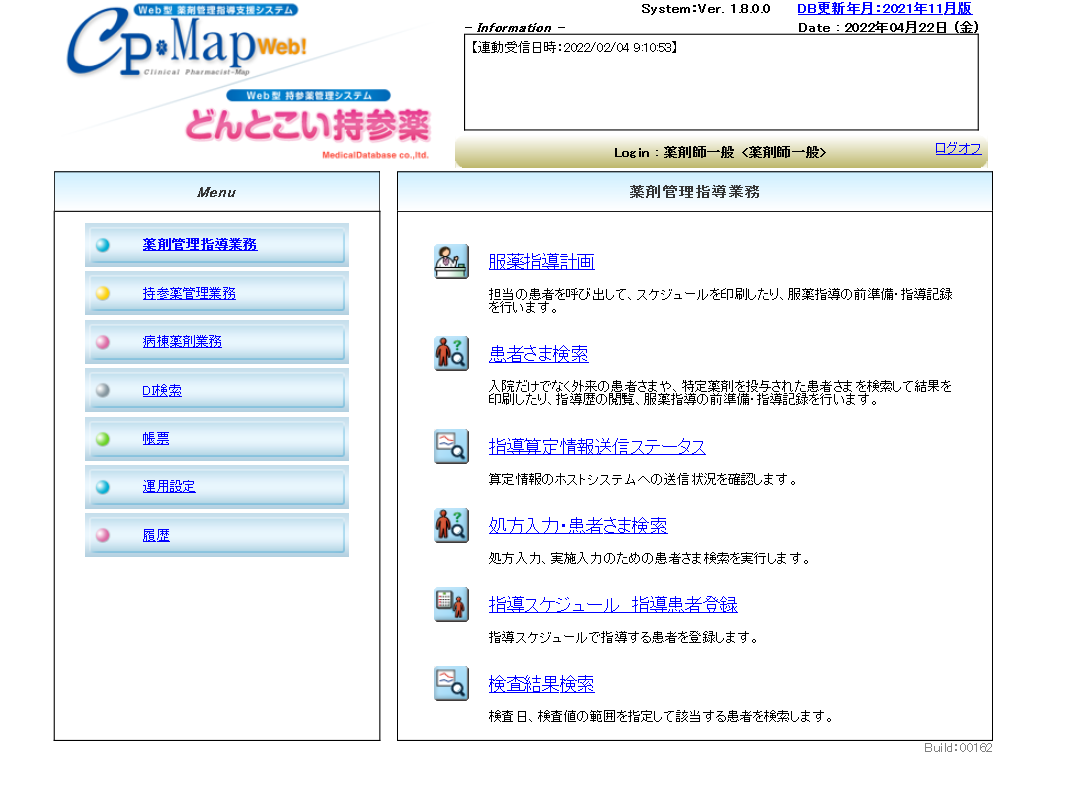Click the どんとこい持参薬 logo
Image resolution: width=1073 pixels, height=792 pixels.
[307, 124]
